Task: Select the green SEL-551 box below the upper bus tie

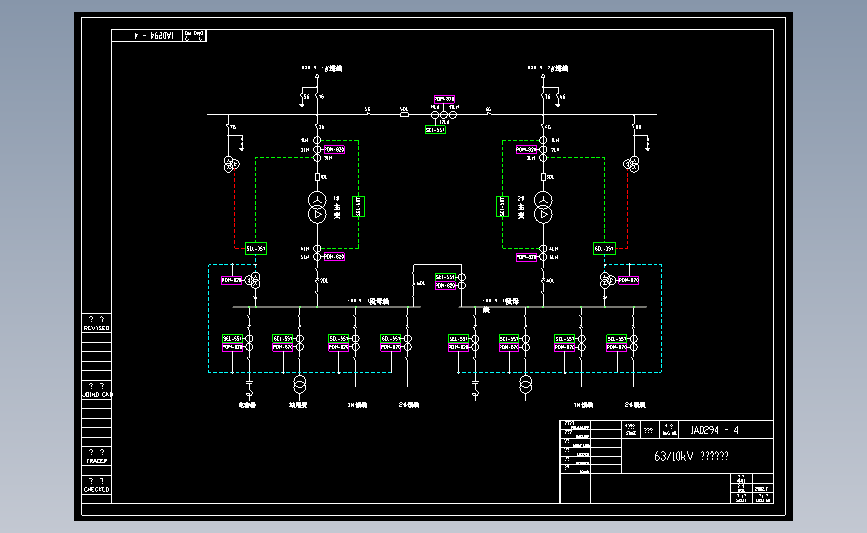Action: (x=435, y=130)
